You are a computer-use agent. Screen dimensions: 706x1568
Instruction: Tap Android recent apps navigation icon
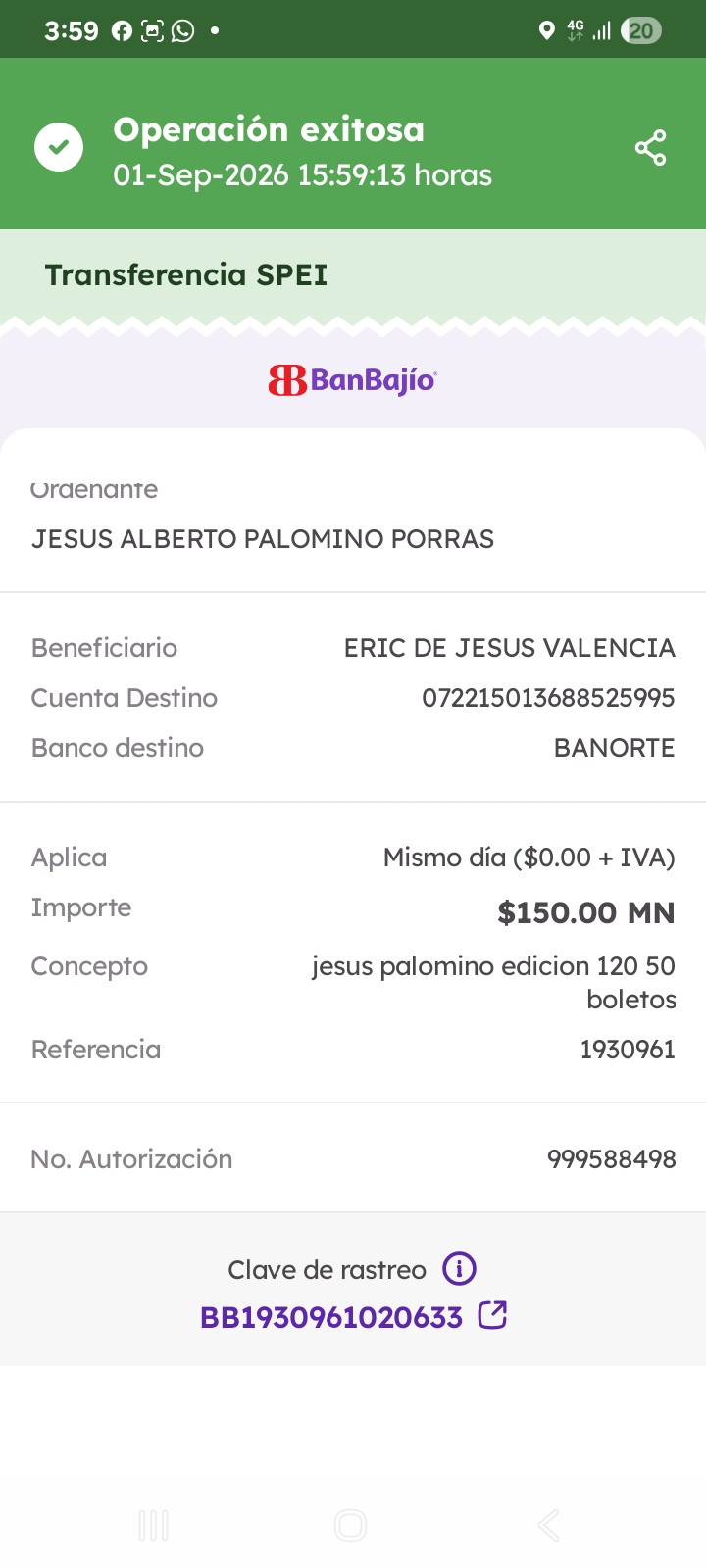tap(154, 1525)
